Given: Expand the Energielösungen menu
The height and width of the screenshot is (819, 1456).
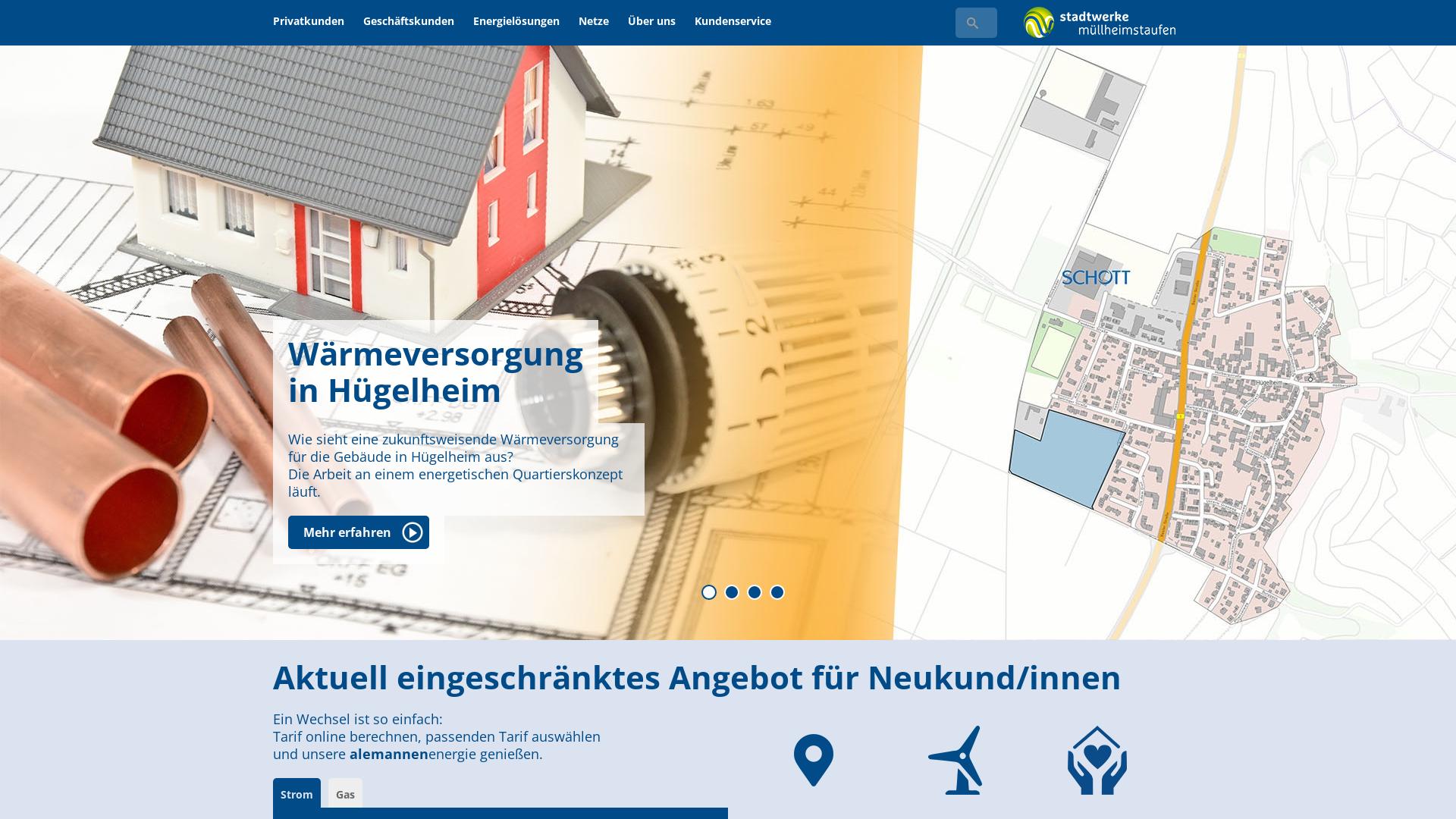Looking at the screenshot, I should (x=516, y=22).
